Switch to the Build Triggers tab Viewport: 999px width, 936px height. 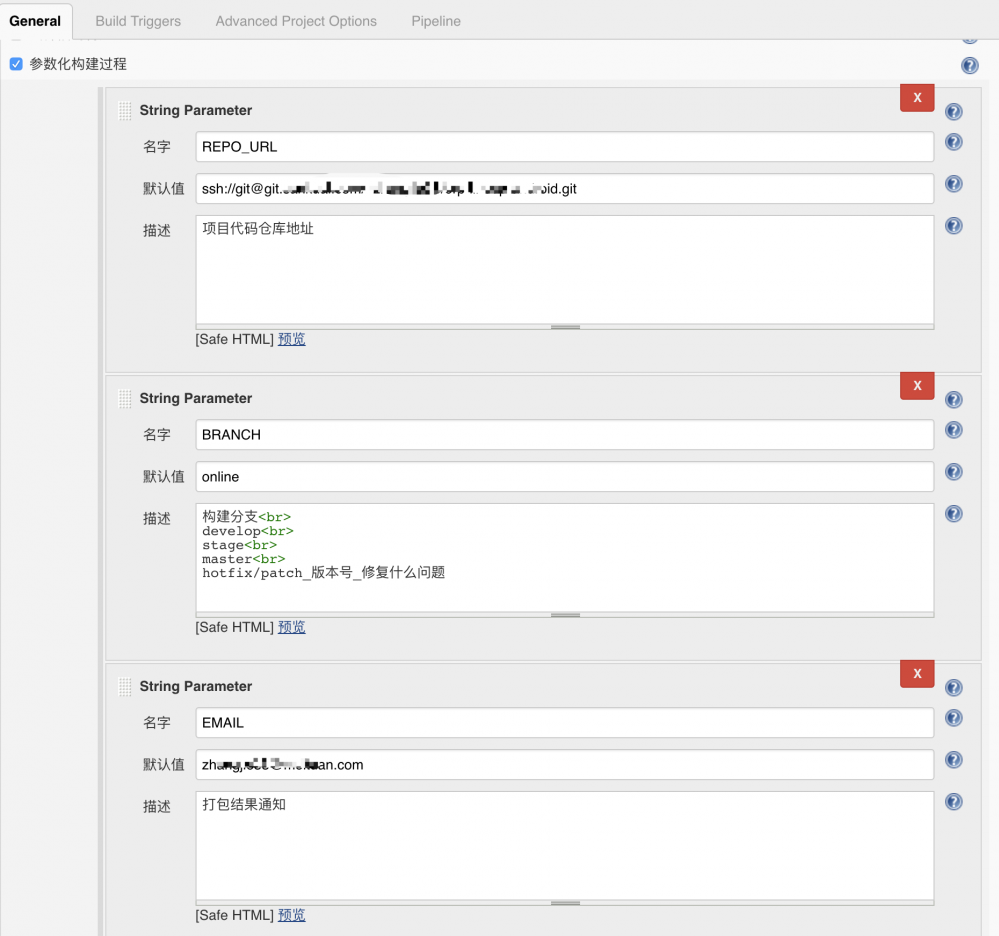(x=137, y=20)
